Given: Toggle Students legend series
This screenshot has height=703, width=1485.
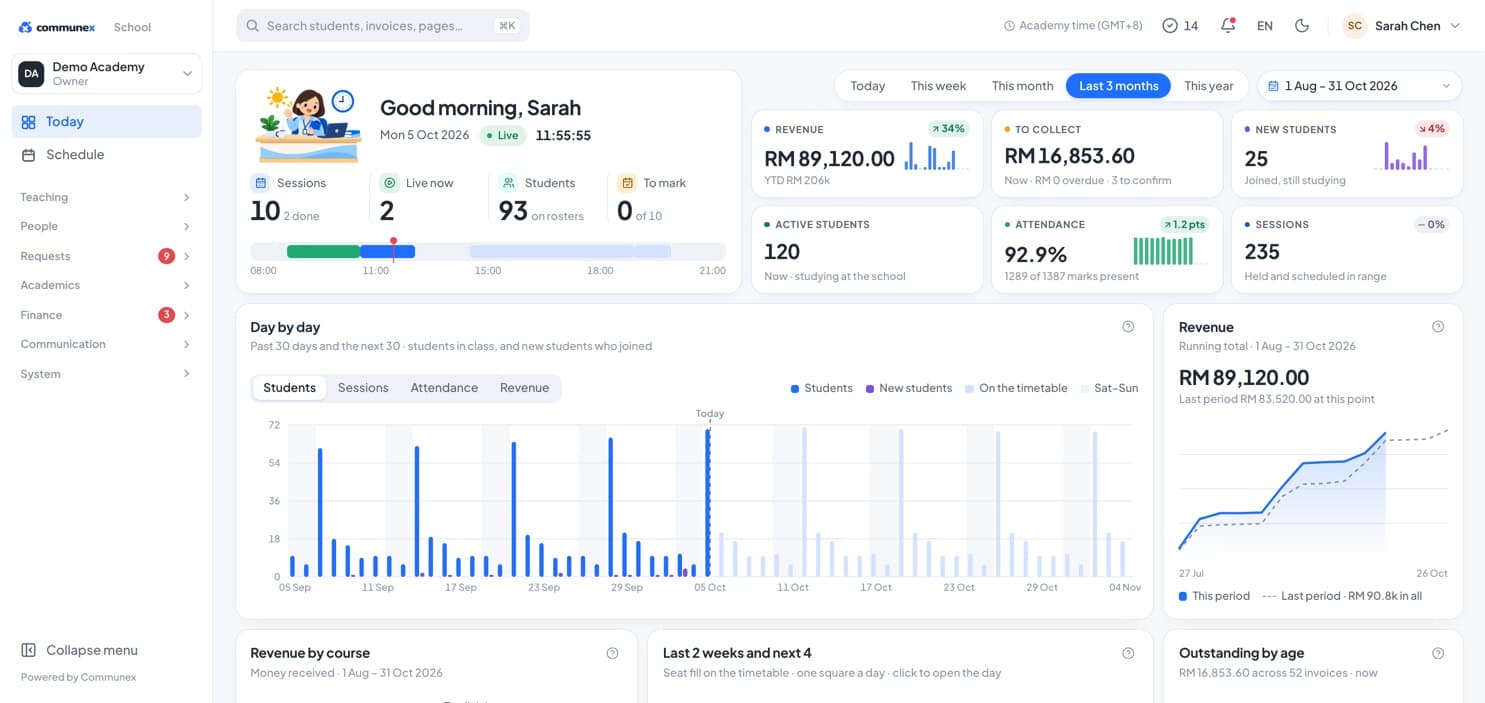Looking at the screenshot, I should pos(821,388).
